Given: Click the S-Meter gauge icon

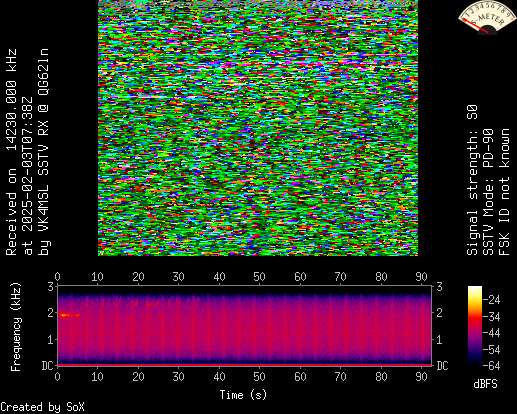Looking at the screenshot, I should click(x=487, y=17).
